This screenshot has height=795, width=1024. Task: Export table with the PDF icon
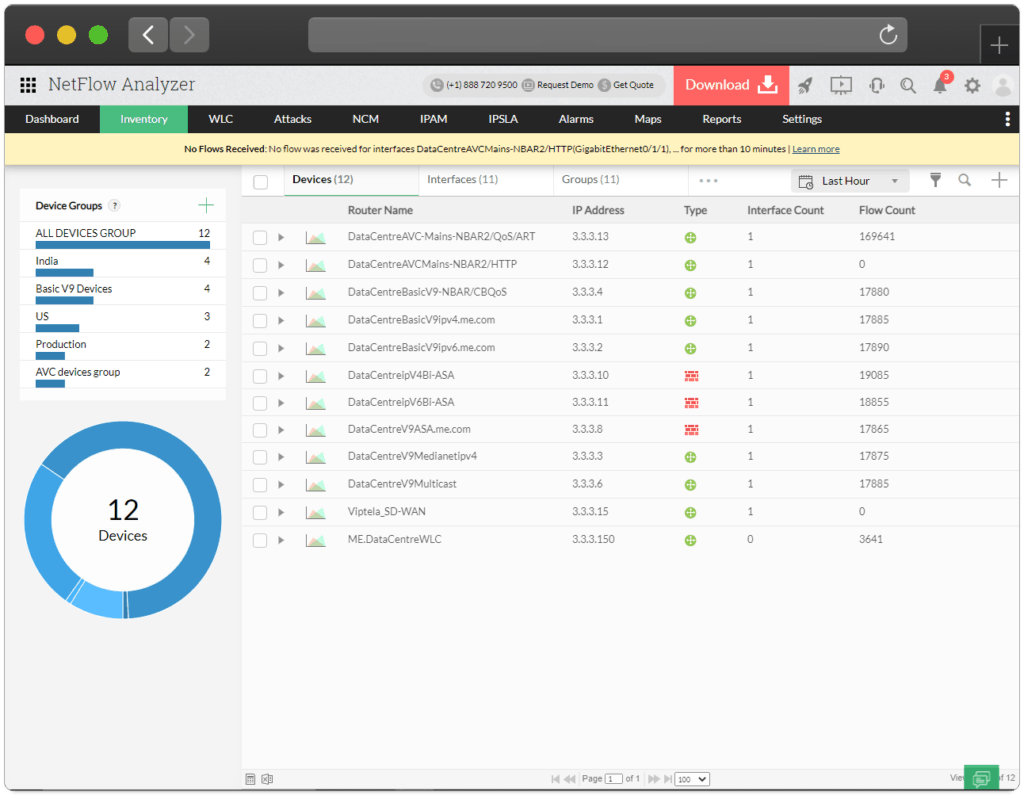(250, 779)
